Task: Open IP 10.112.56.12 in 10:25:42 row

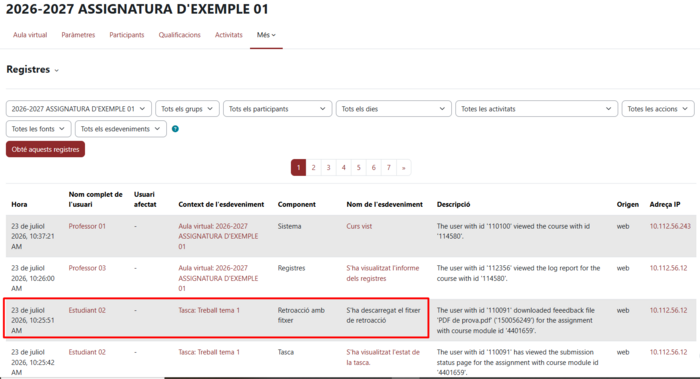Action: [668, 352]
